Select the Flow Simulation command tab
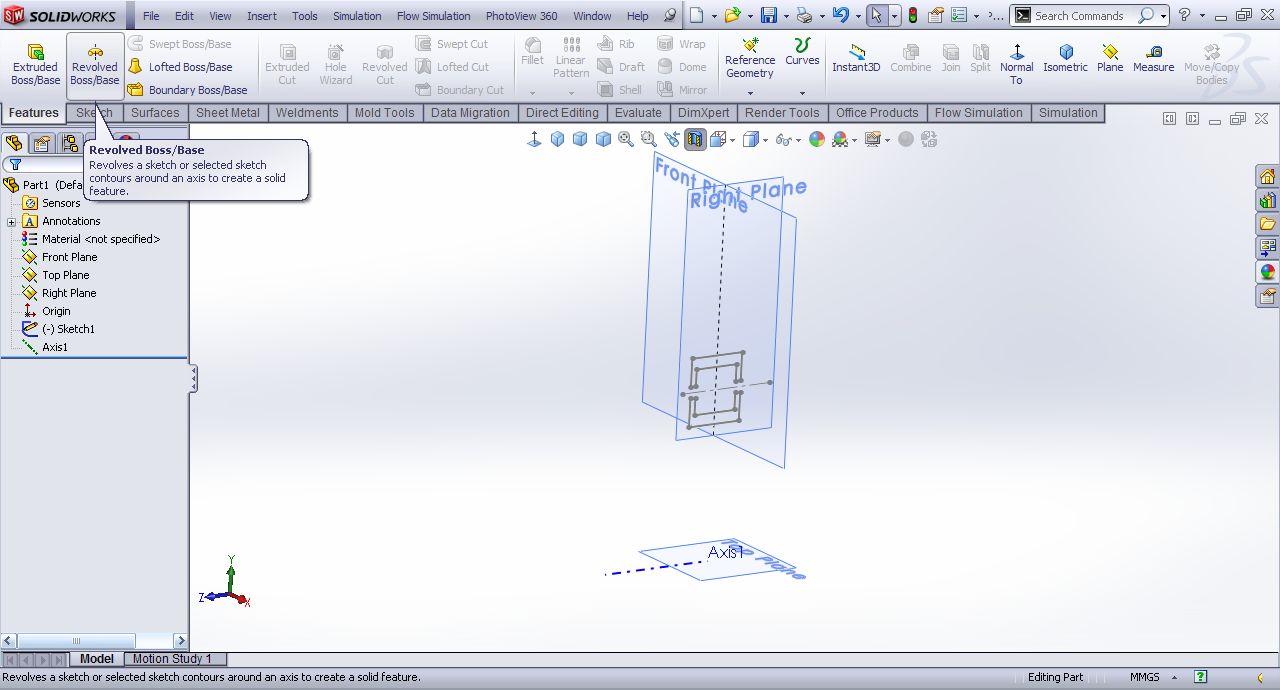Image resolution: width=1280 pixels, height=690 pixels. coord(979,113)
